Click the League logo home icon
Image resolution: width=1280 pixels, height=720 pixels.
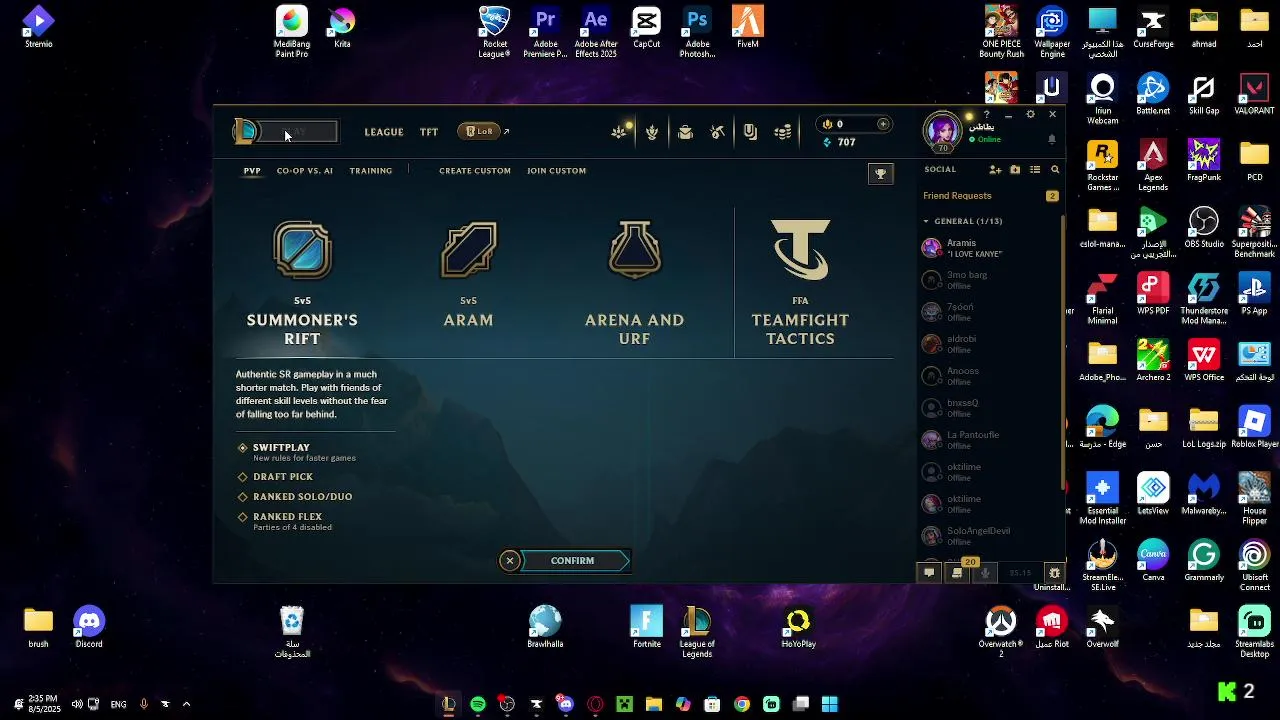tap(245, 131)
